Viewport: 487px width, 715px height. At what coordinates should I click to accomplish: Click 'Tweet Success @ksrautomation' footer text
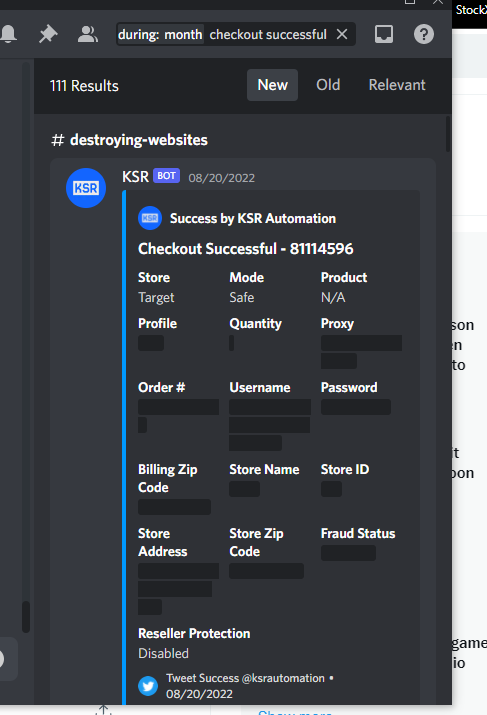[245, 678]
